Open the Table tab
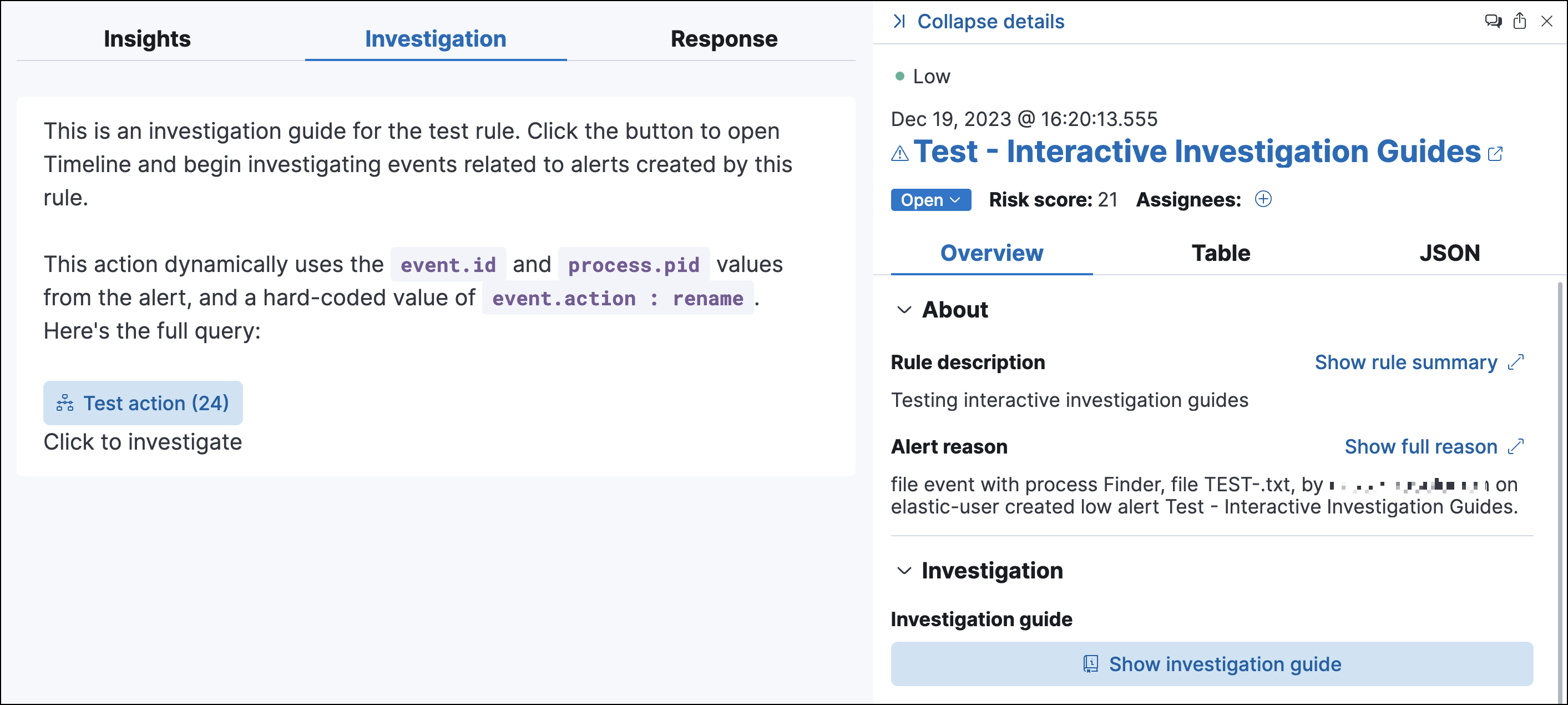Viewport: 1568px width, 705px height. click(x=1221, y=253)
